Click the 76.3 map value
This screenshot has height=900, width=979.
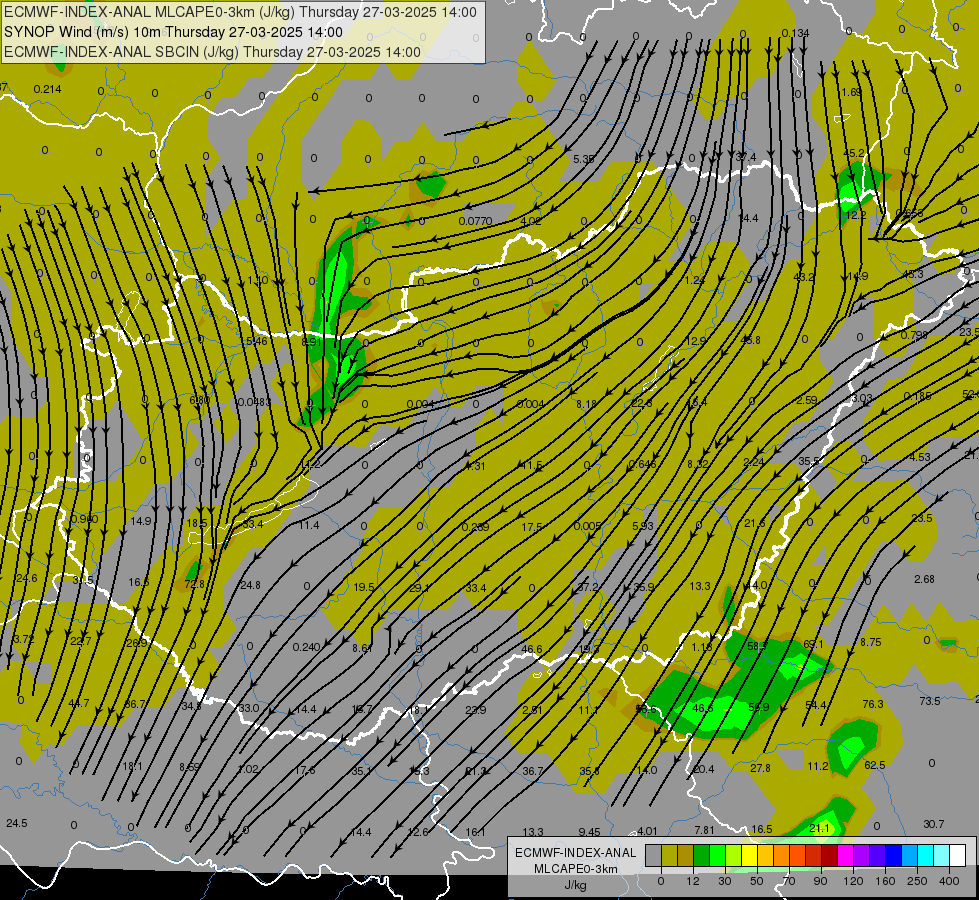coord(873,704)
